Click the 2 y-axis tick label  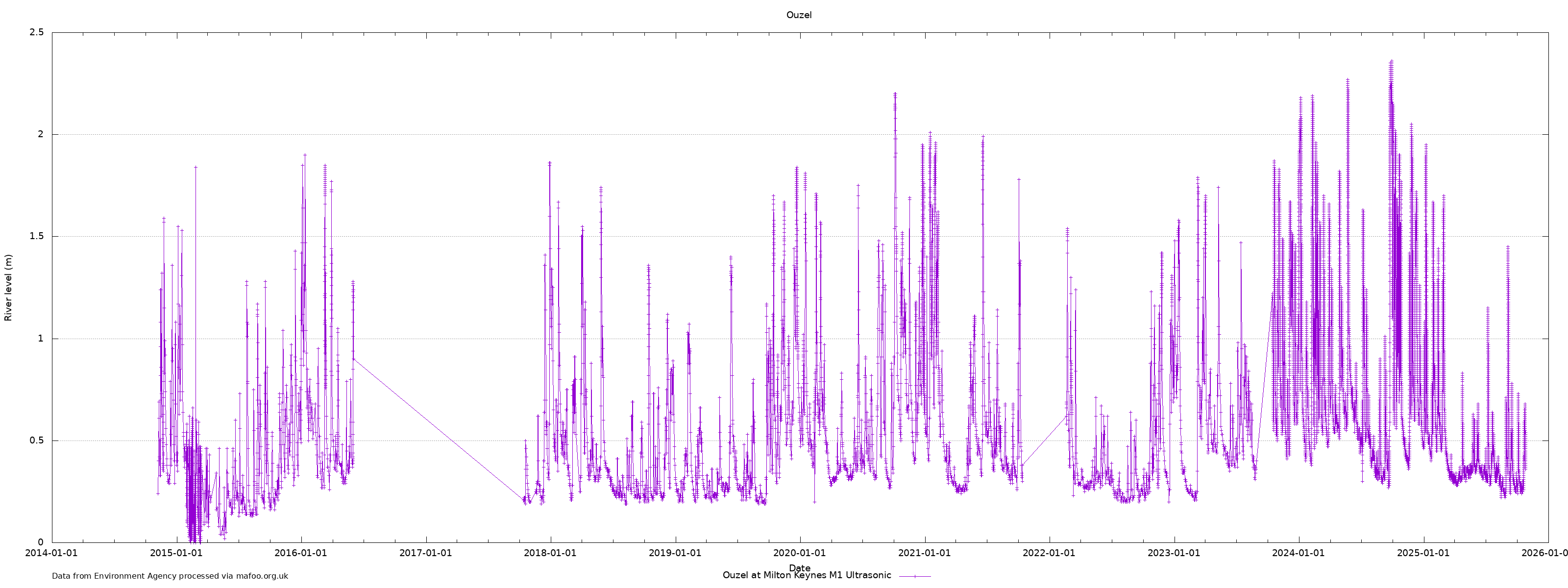41,135
